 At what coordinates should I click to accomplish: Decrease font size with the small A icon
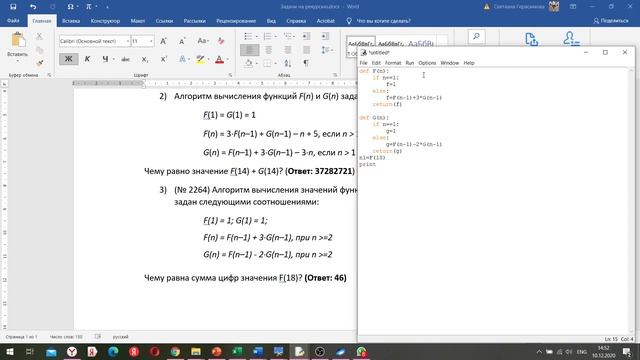pyautogui.click(x=182, y=41)
